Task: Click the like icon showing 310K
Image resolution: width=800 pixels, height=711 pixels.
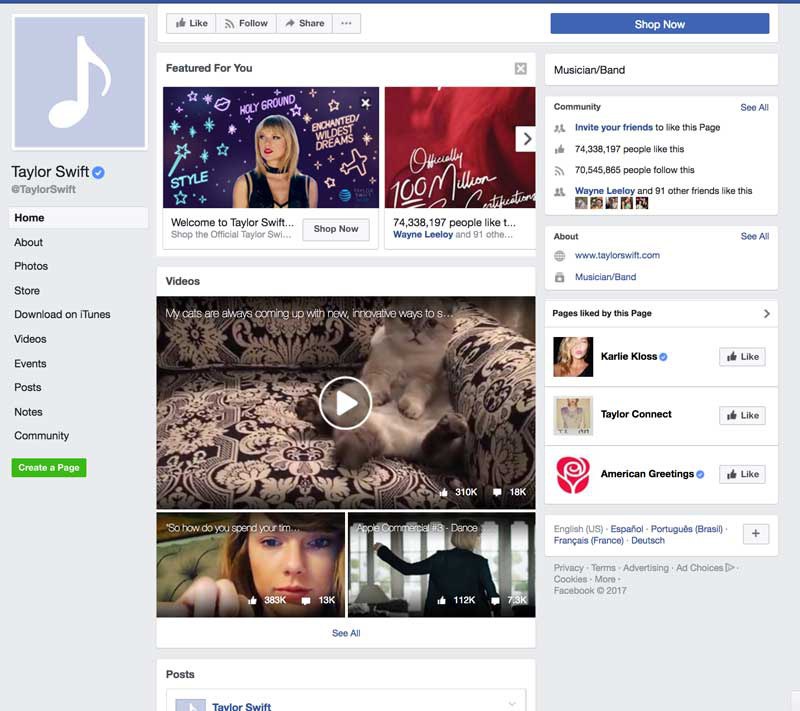Action: [443, 492]
